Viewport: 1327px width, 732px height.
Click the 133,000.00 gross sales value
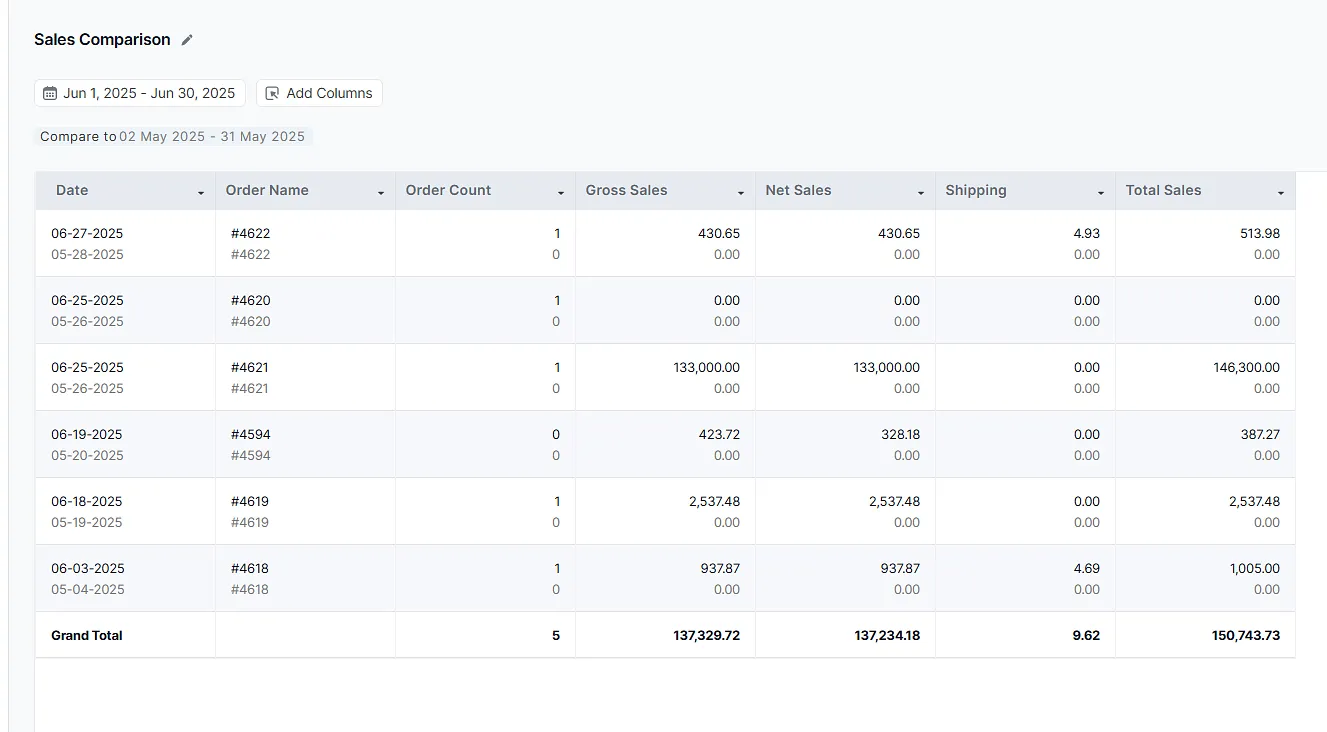(x=707, y=367)
